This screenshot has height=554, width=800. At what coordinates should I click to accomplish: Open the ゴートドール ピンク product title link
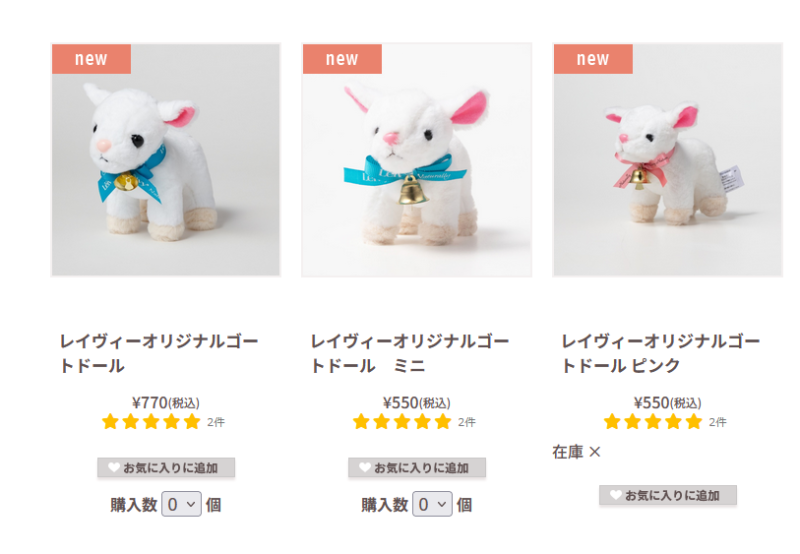(661, 353)
